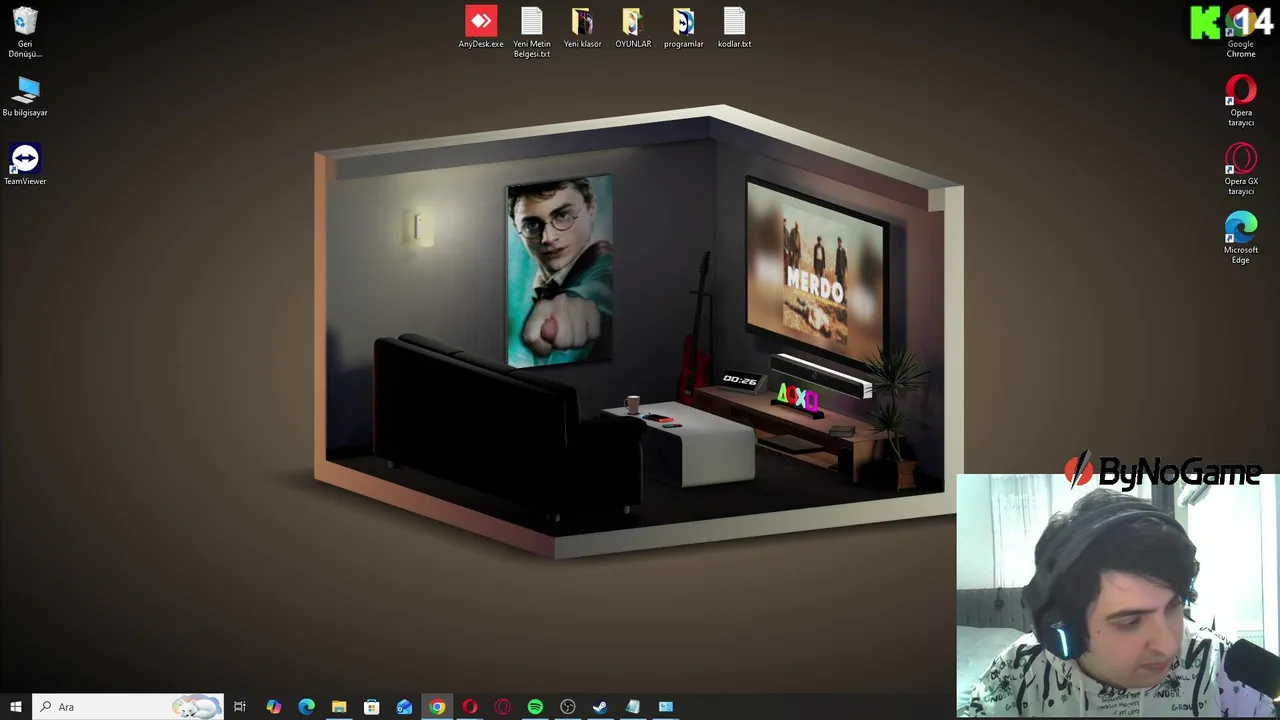Select the TeamViewer desktop shortcut
1280x720 pixels.
coord(25,165)
